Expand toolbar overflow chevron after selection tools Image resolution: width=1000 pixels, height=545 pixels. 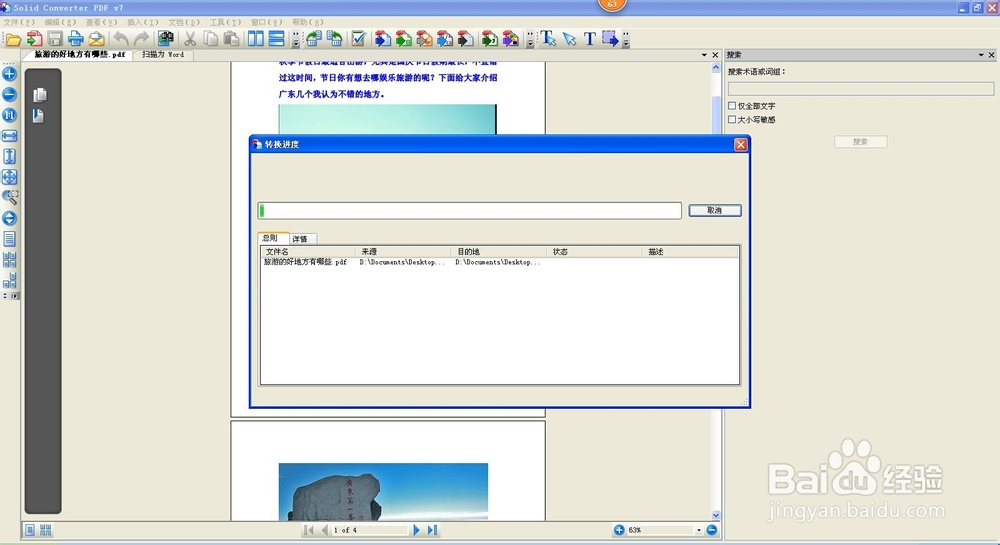click(x=626, y=40)
